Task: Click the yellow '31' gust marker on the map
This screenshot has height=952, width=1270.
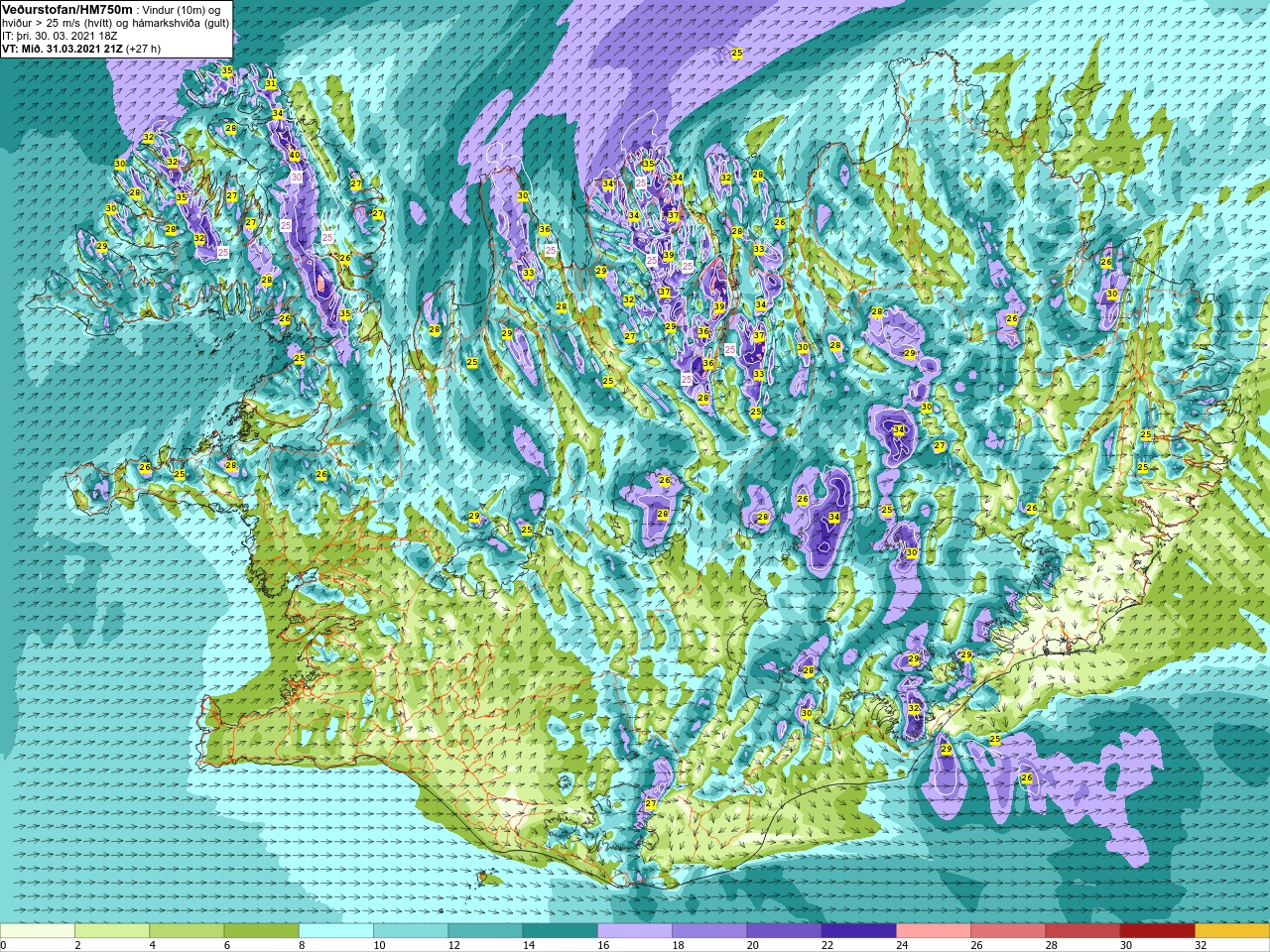Action: [271, 83]
